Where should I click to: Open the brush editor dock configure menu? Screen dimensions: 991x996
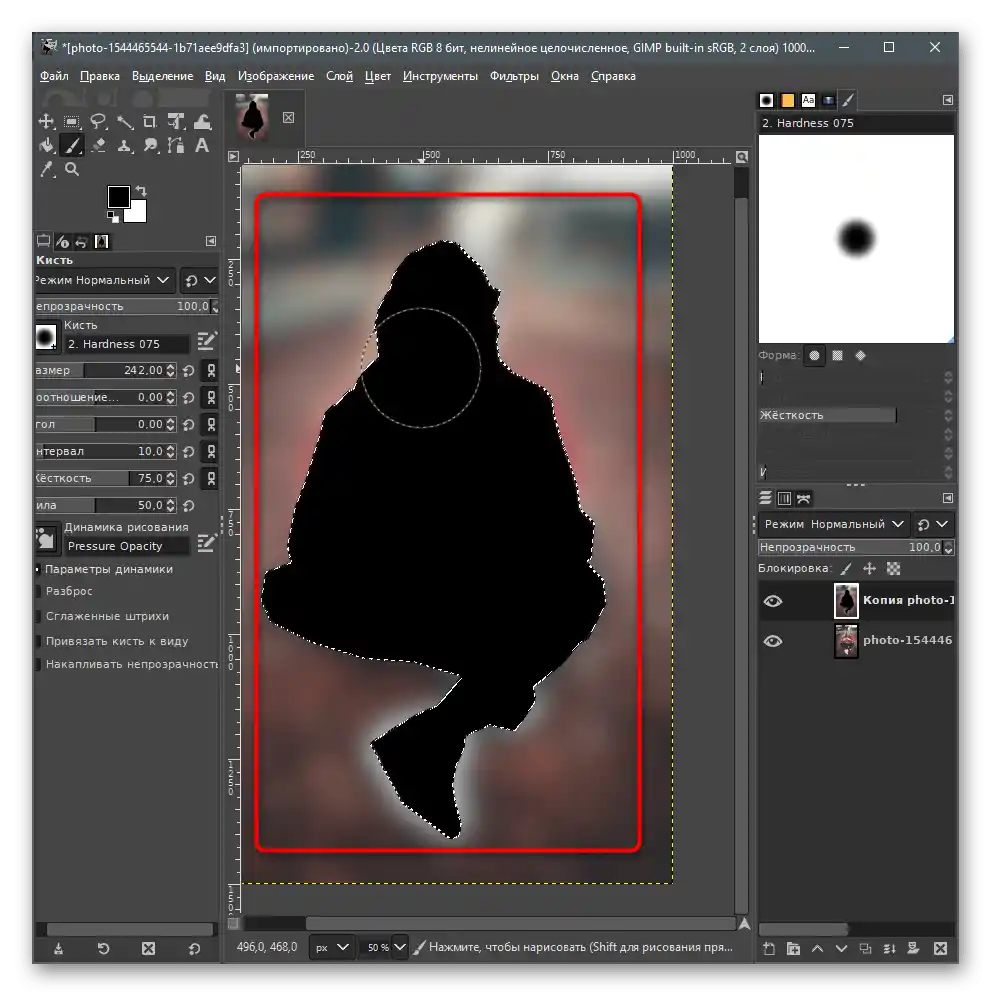(x=947, y=100)
